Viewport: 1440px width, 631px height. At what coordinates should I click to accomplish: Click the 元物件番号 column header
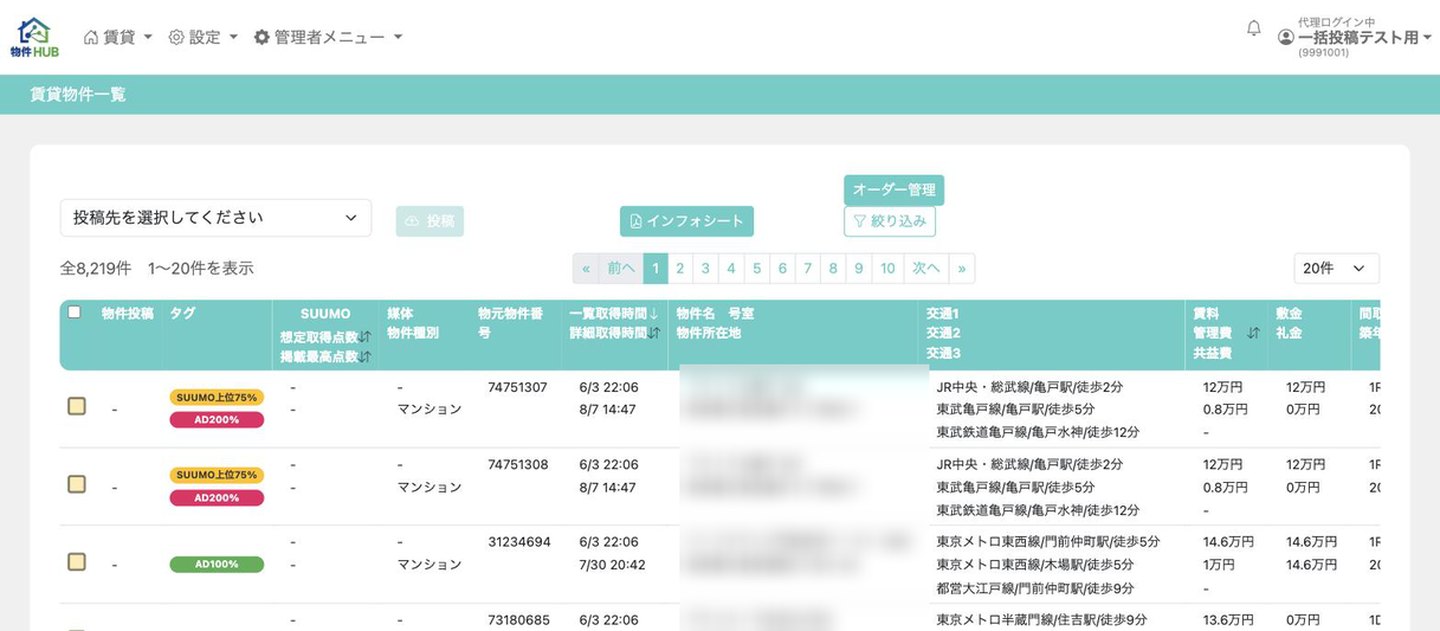pos(510,323)
